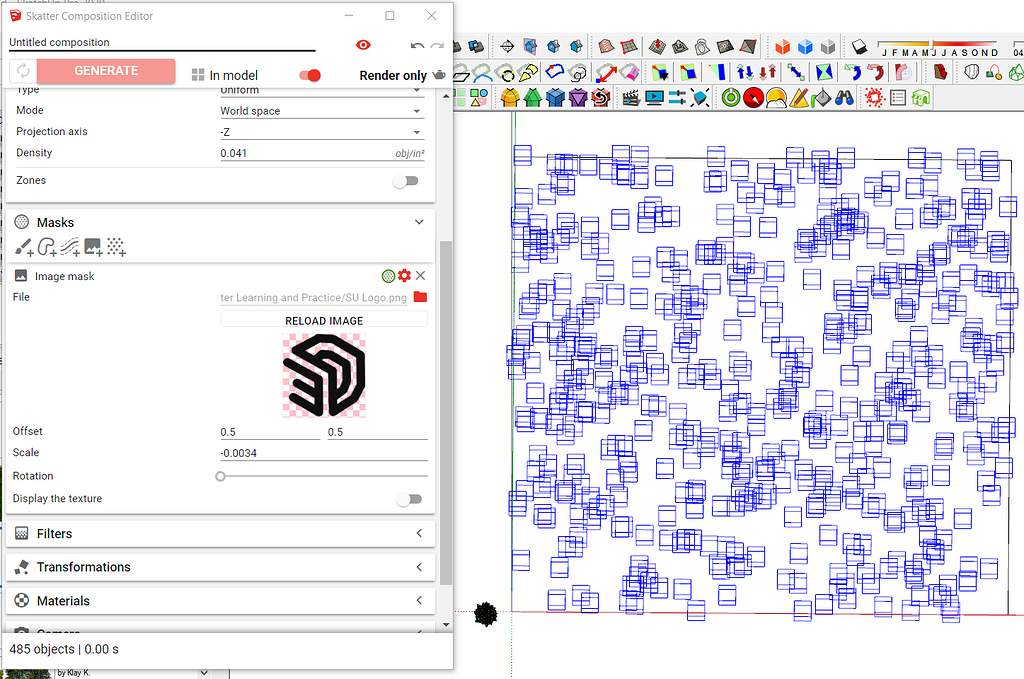Open Image mask settings gear

click(x=404, y=276)
